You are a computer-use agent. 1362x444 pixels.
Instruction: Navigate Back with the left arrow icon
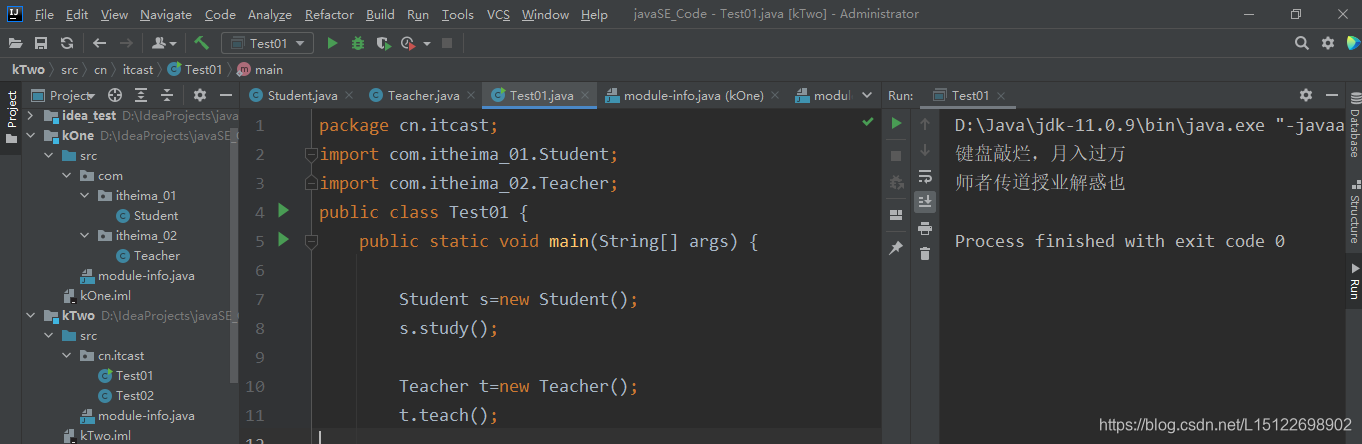point(99,43)
